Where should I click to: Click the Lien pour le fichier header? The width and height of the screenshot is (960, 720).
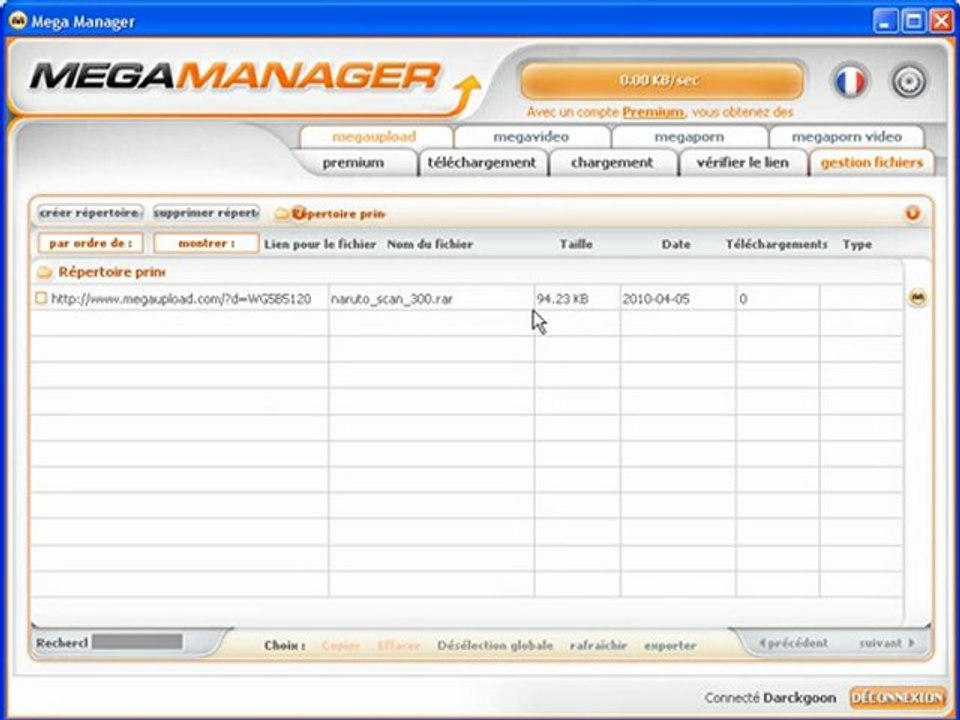pyautogui.click(x=320, y=244)
